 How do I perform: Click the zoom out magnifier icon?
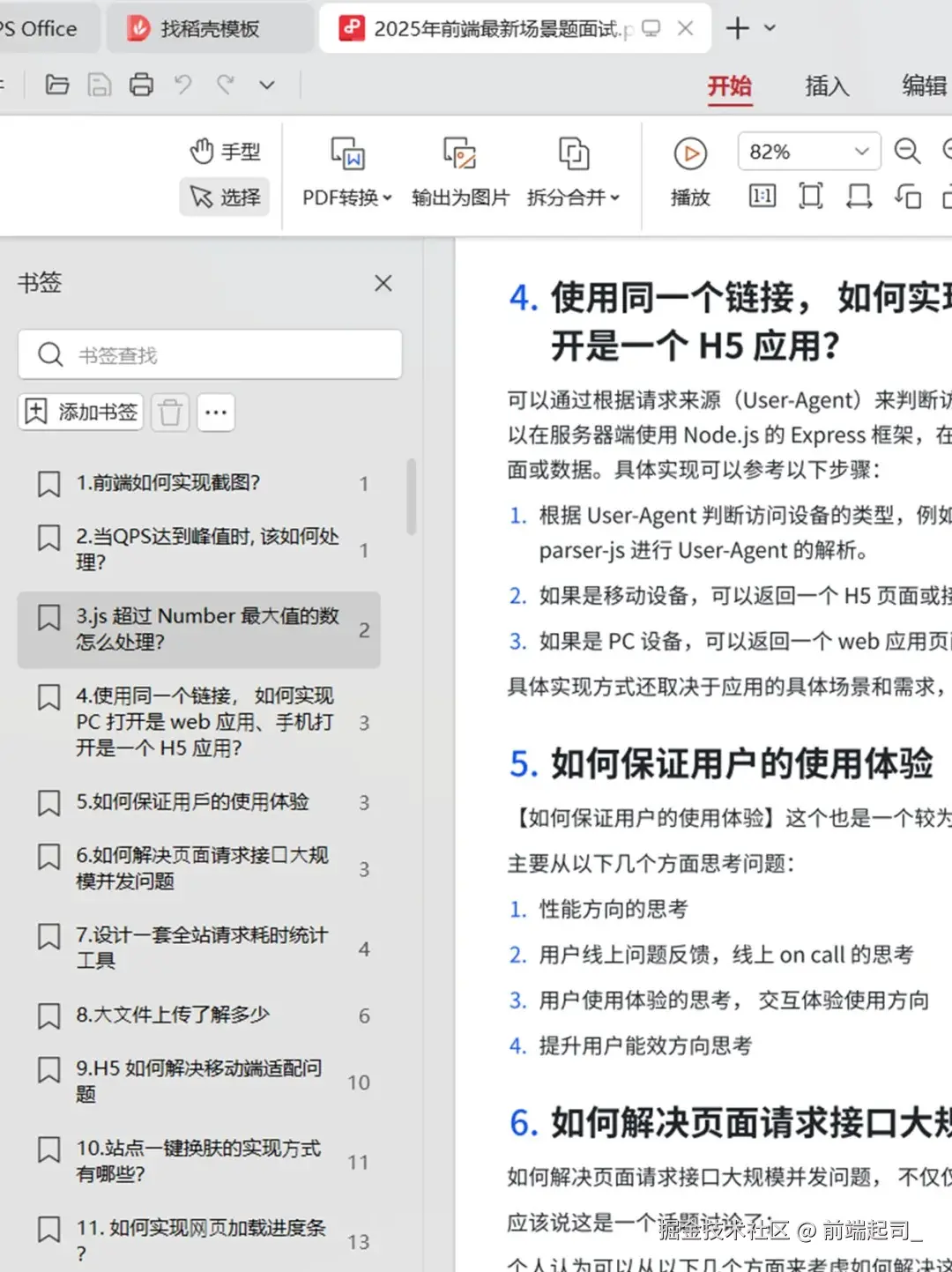pos(907,152)
